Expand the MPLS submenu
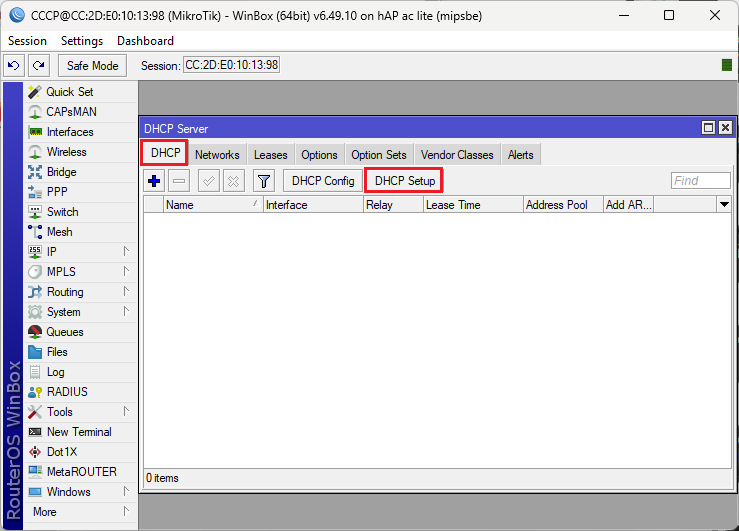739x531 pixels. point(81,272)
